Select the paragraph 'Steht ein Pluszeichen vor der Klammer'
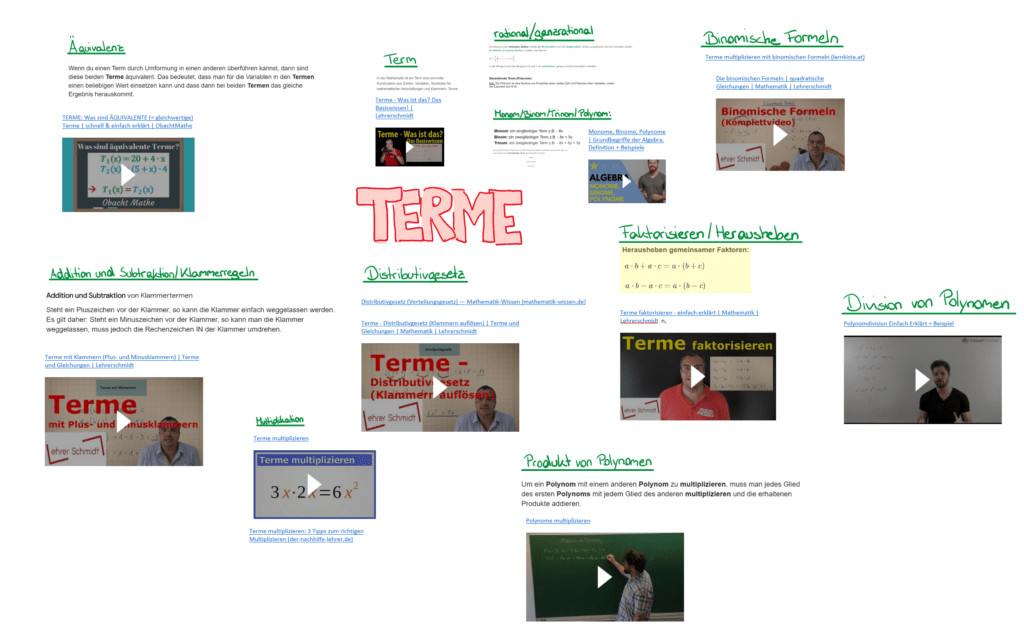This screenshot has width=1024, height=630. coord(190,320)
